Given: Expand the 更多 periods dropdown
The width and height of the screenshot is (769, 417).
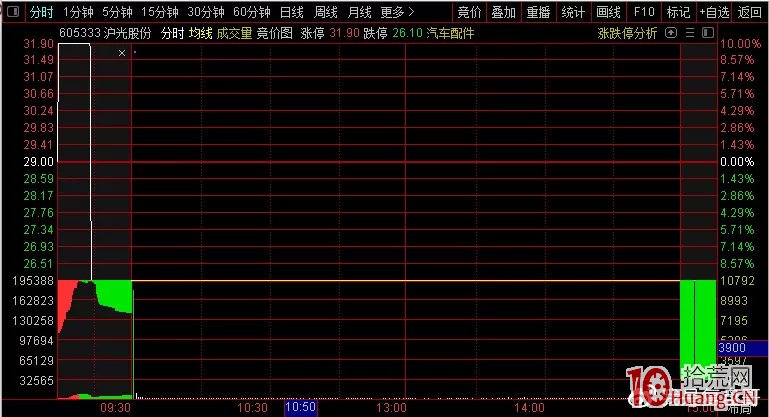Looking at the screenshot, I should coord(397,12).
